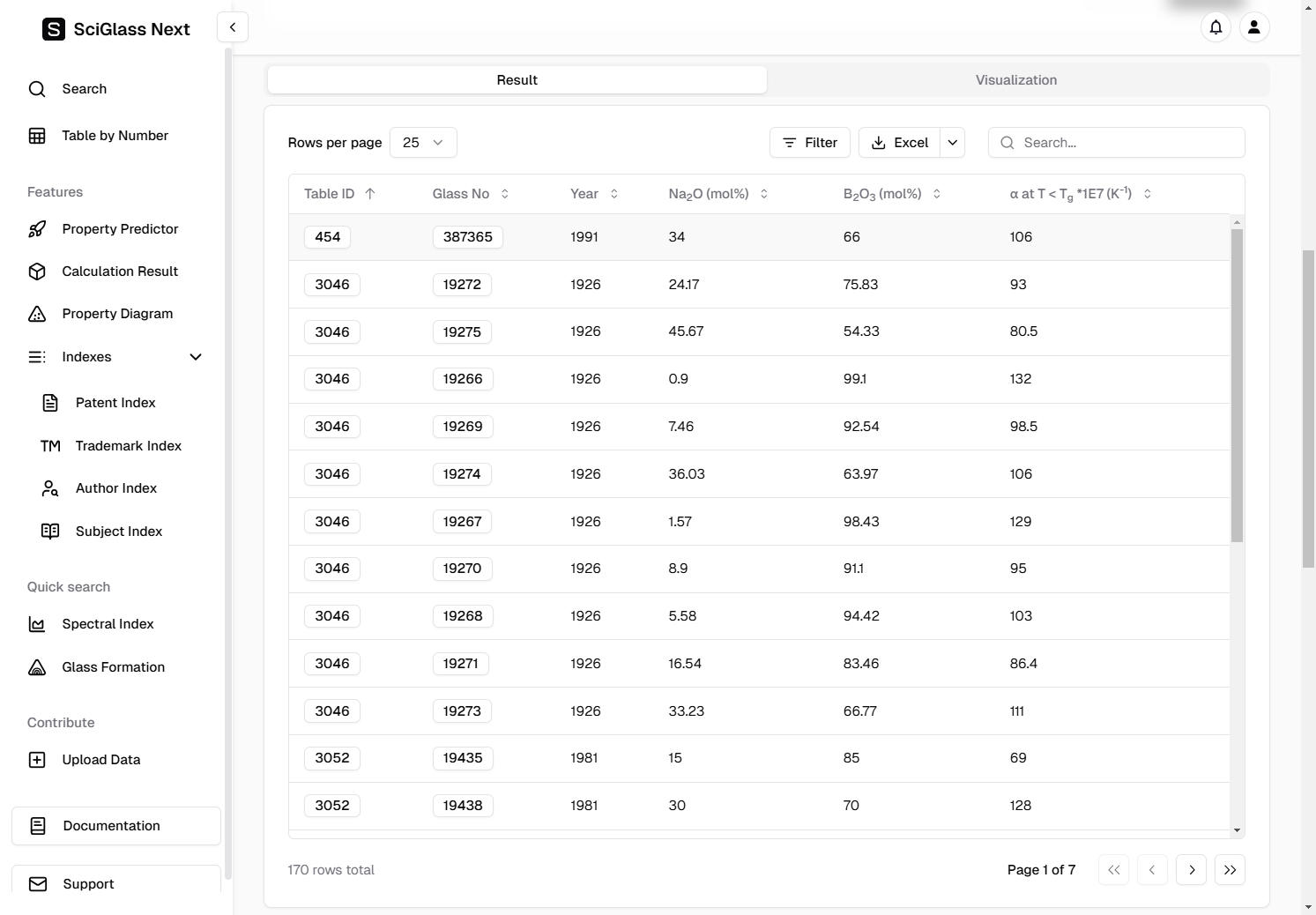Collapse the sidebar with the chevron button

pyautogui.click(x=233, y=27)
